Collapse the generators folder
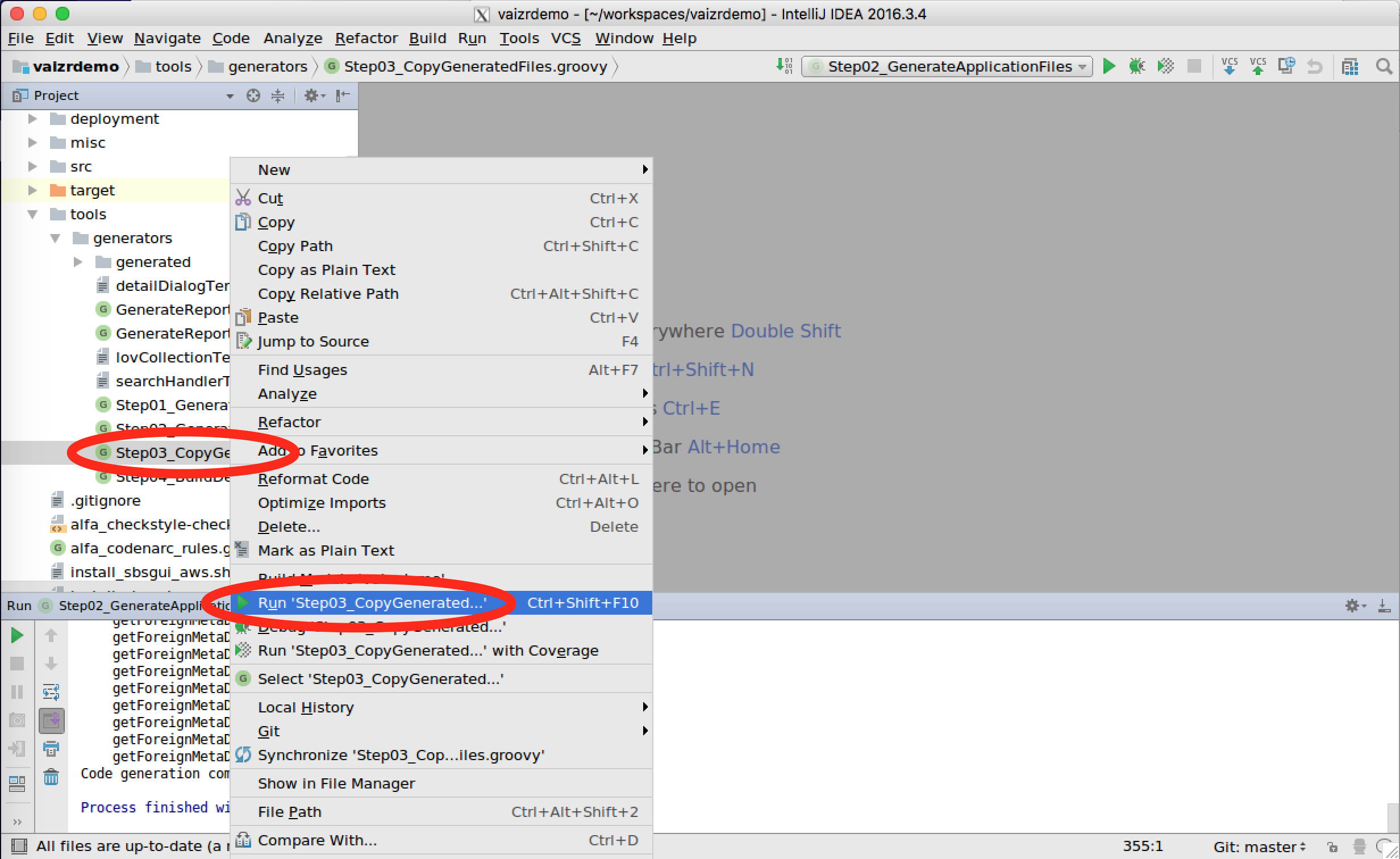This screenshot has width=1400, height=859. [55, 238]
